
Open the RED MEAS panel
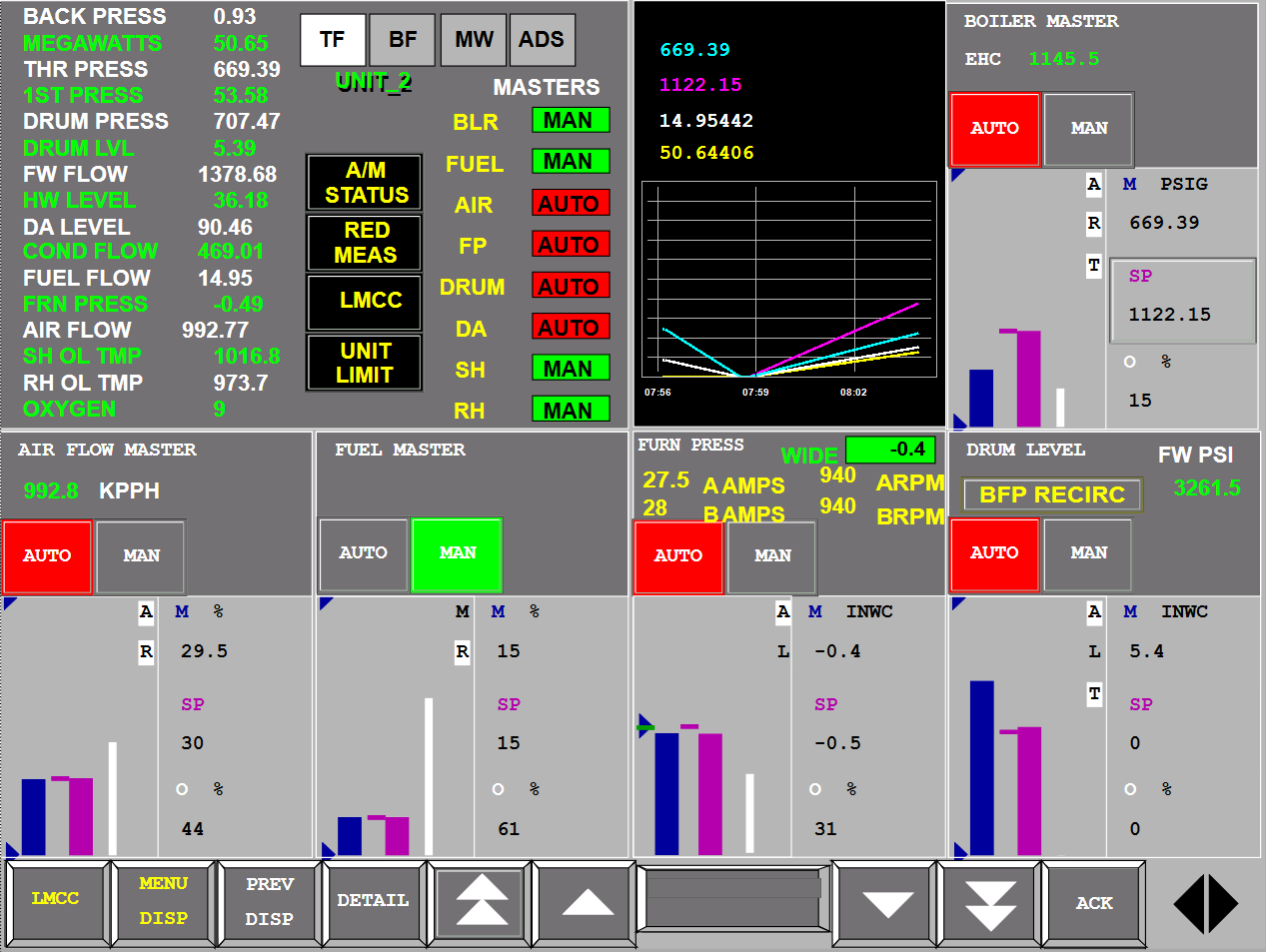[x=365, y=243]
